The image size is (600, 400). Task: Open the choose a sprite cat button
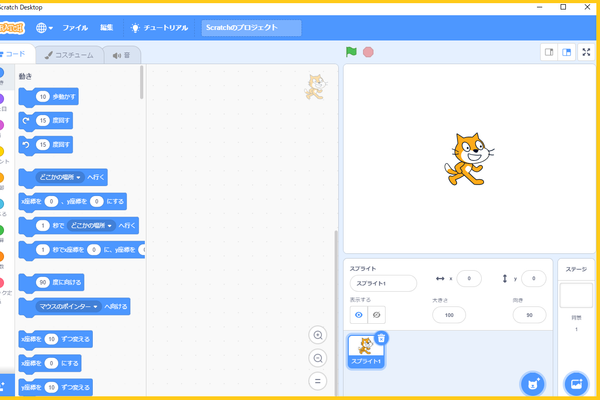[533, 384]
